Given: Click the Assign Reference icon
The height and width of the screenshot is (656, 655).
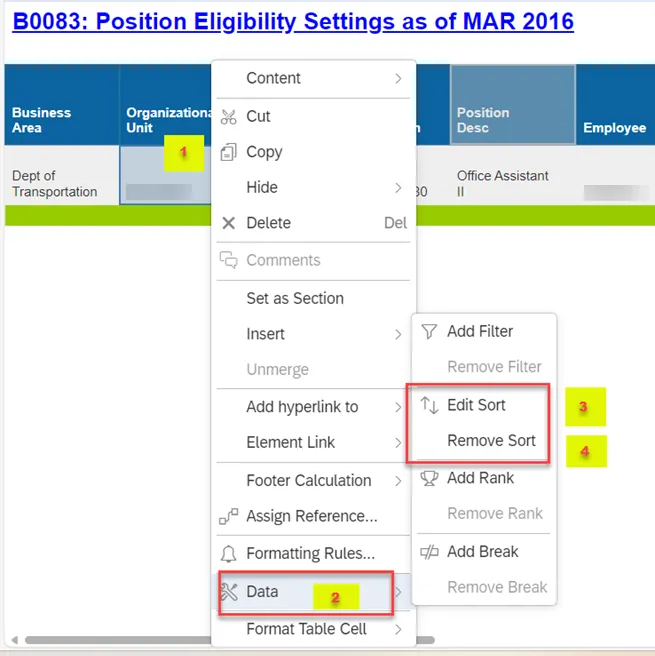Looking at the screenshot, I should coord(228,517).
